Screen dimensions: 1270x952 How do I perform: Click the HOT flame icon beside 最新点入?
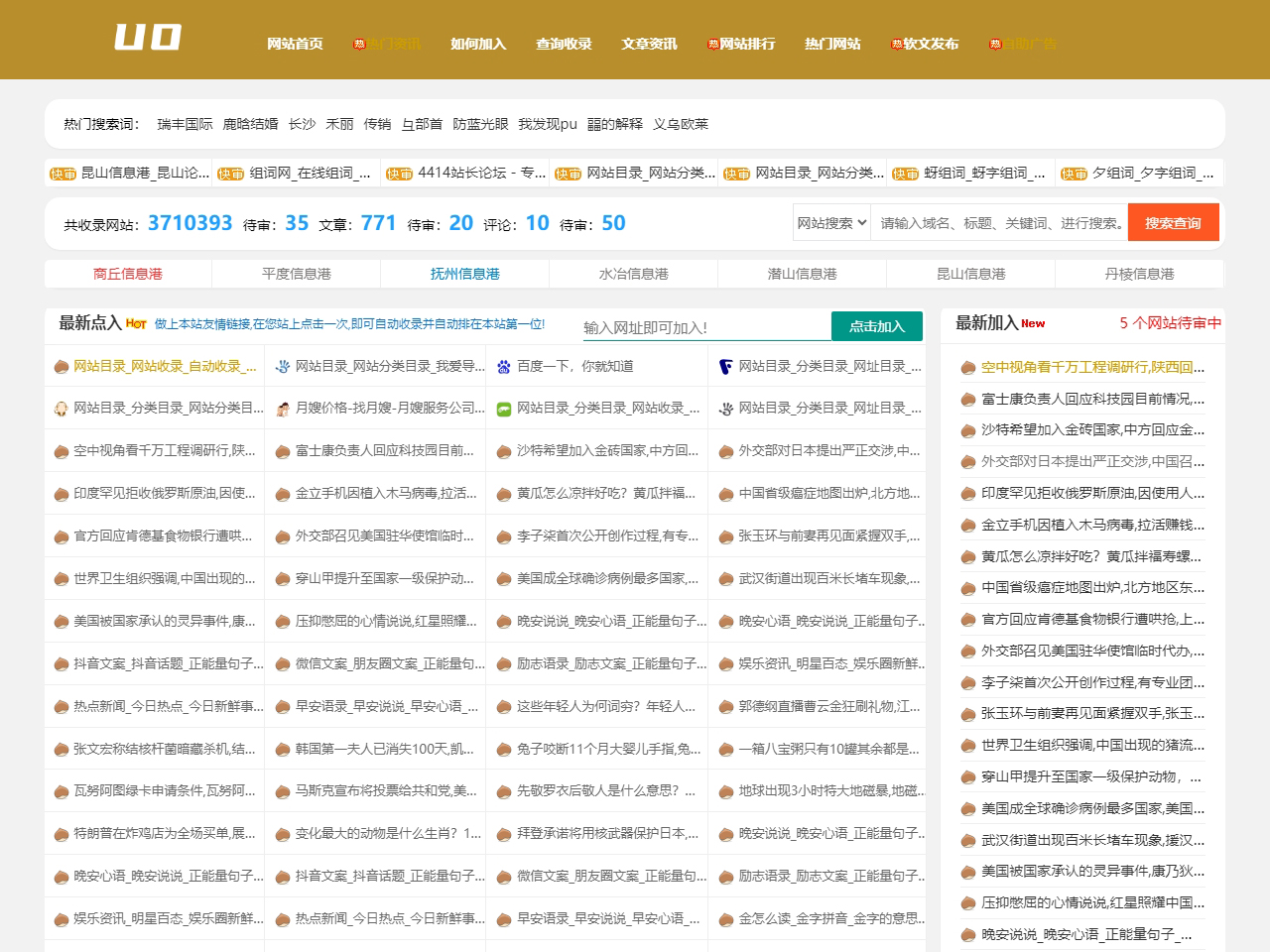point(135,323)
